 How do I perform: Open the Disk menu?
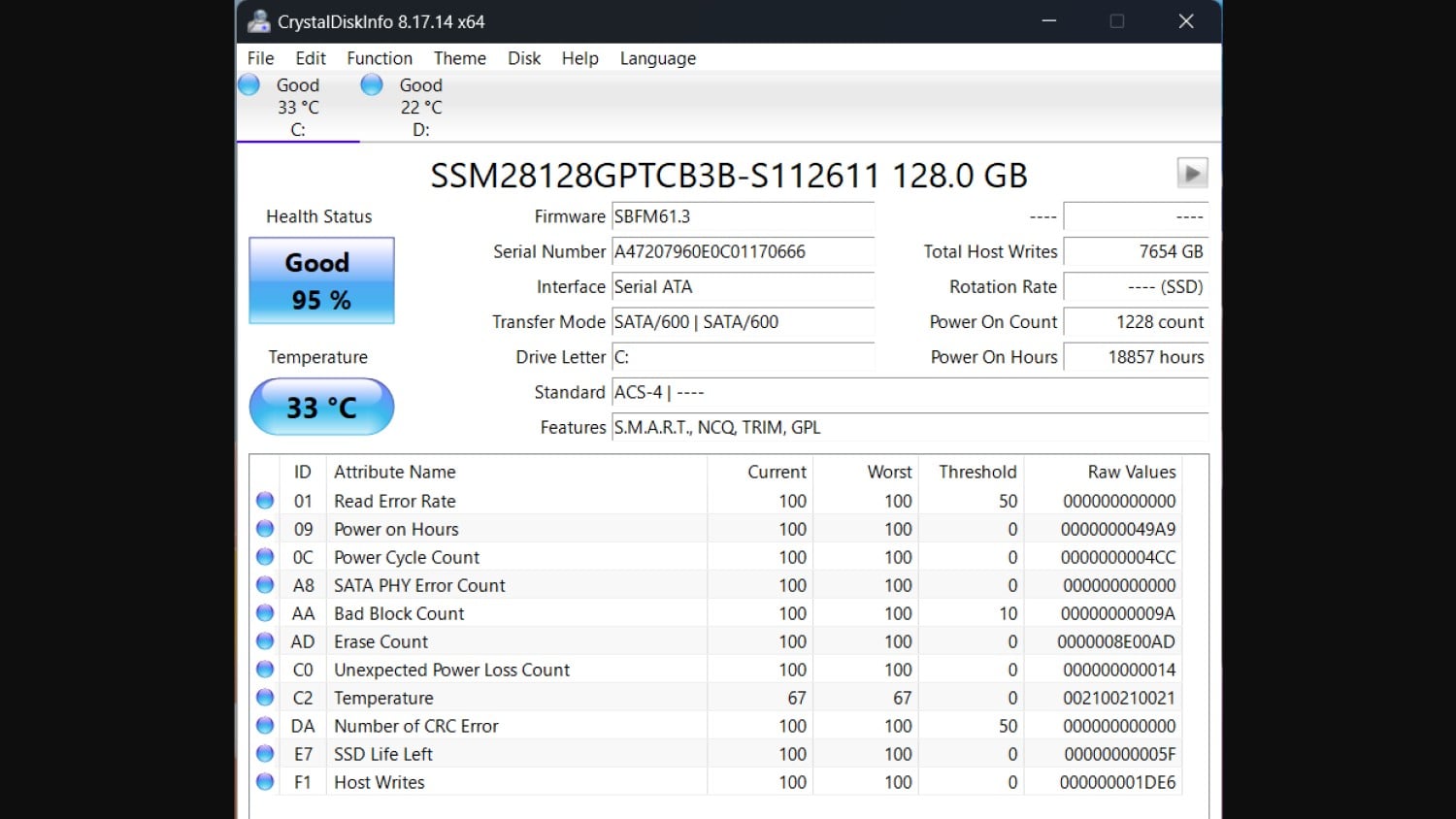[524, 58]
